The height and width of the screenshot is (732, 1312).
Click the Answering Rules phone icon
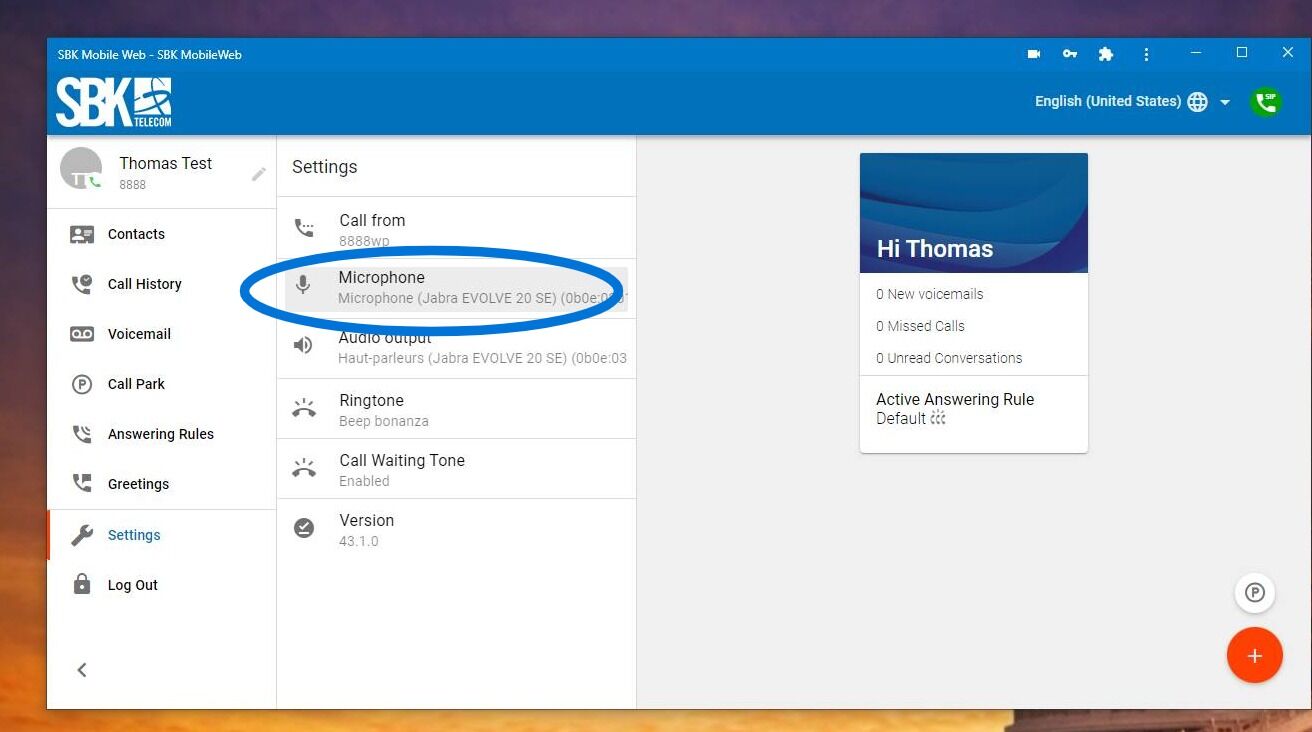pyautogui.click(x=82, y=434)
